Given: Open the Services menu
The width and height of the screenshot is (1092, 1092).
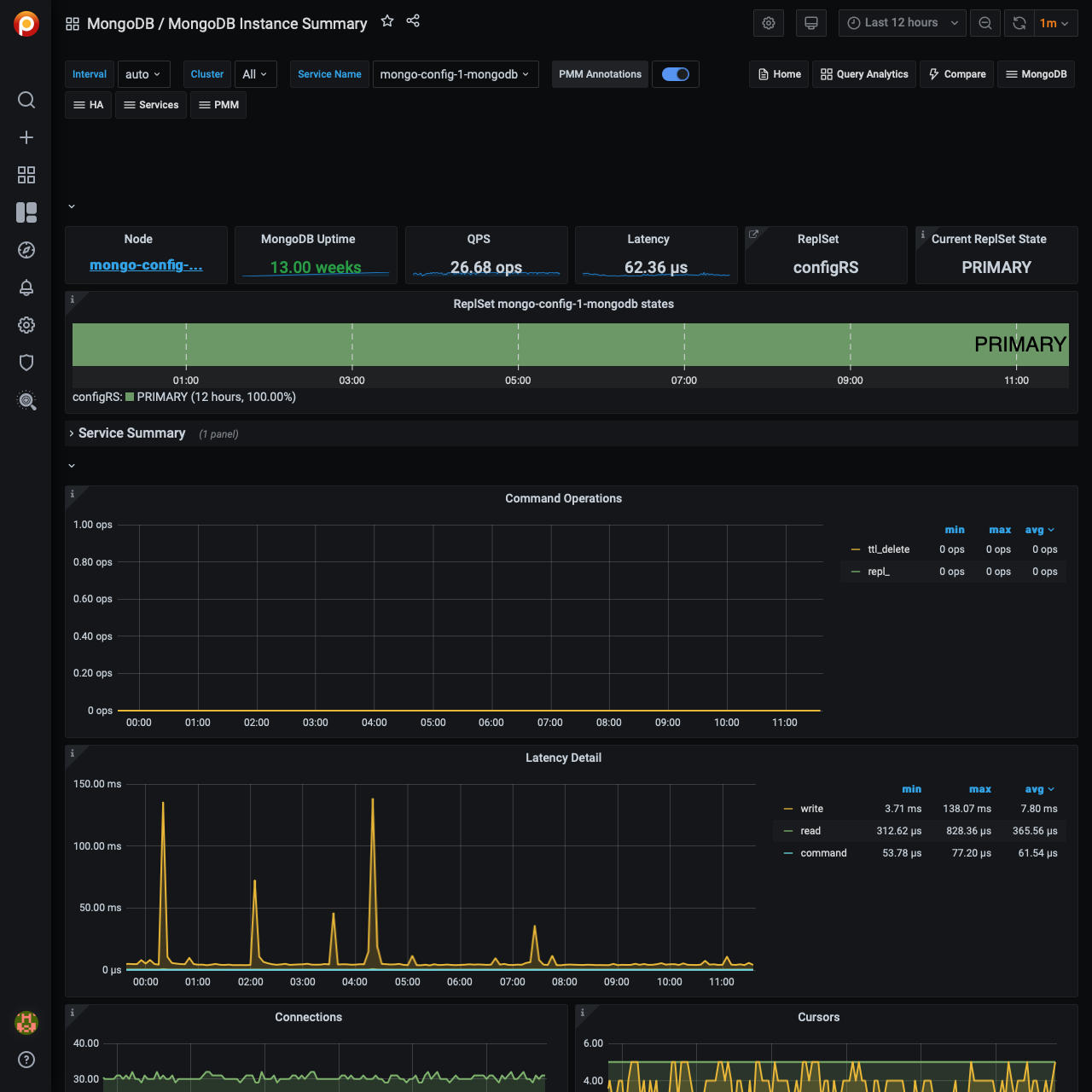Looking at the screenshot, I should 151,105.
